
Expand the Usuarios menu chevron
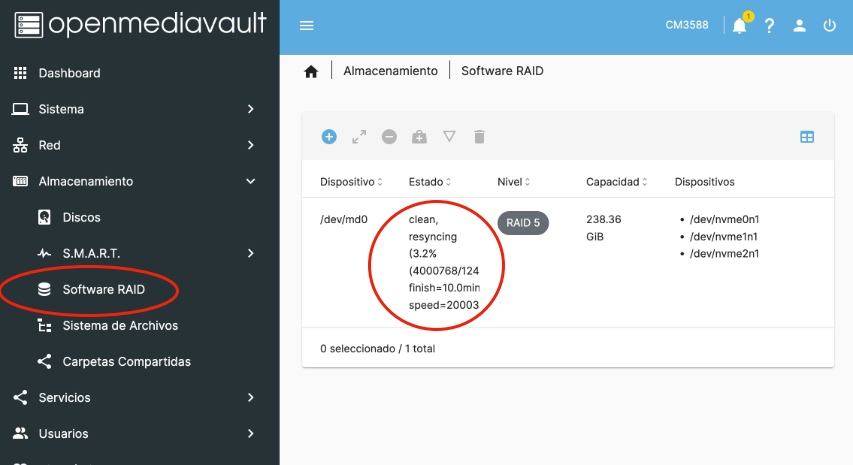[x=250, y=433]
